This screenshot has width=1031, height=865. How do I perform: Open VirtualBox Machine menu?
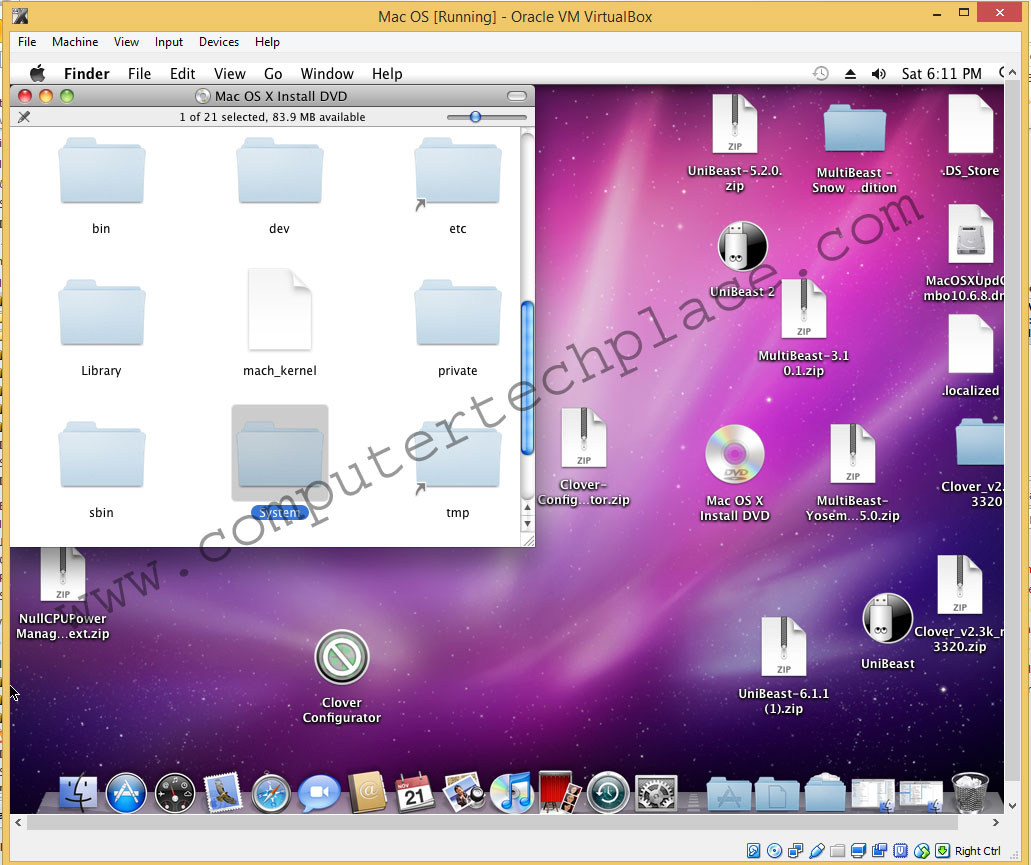tap(75, 42)
